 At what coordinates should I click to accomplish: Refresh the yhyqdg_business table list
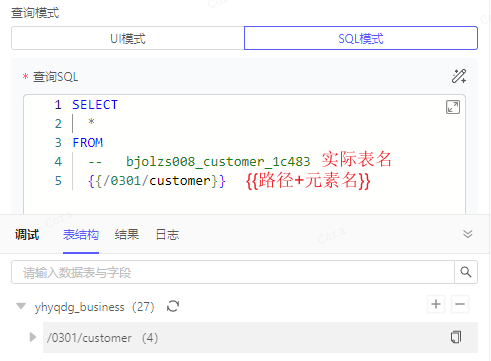[x=173, y=306]
